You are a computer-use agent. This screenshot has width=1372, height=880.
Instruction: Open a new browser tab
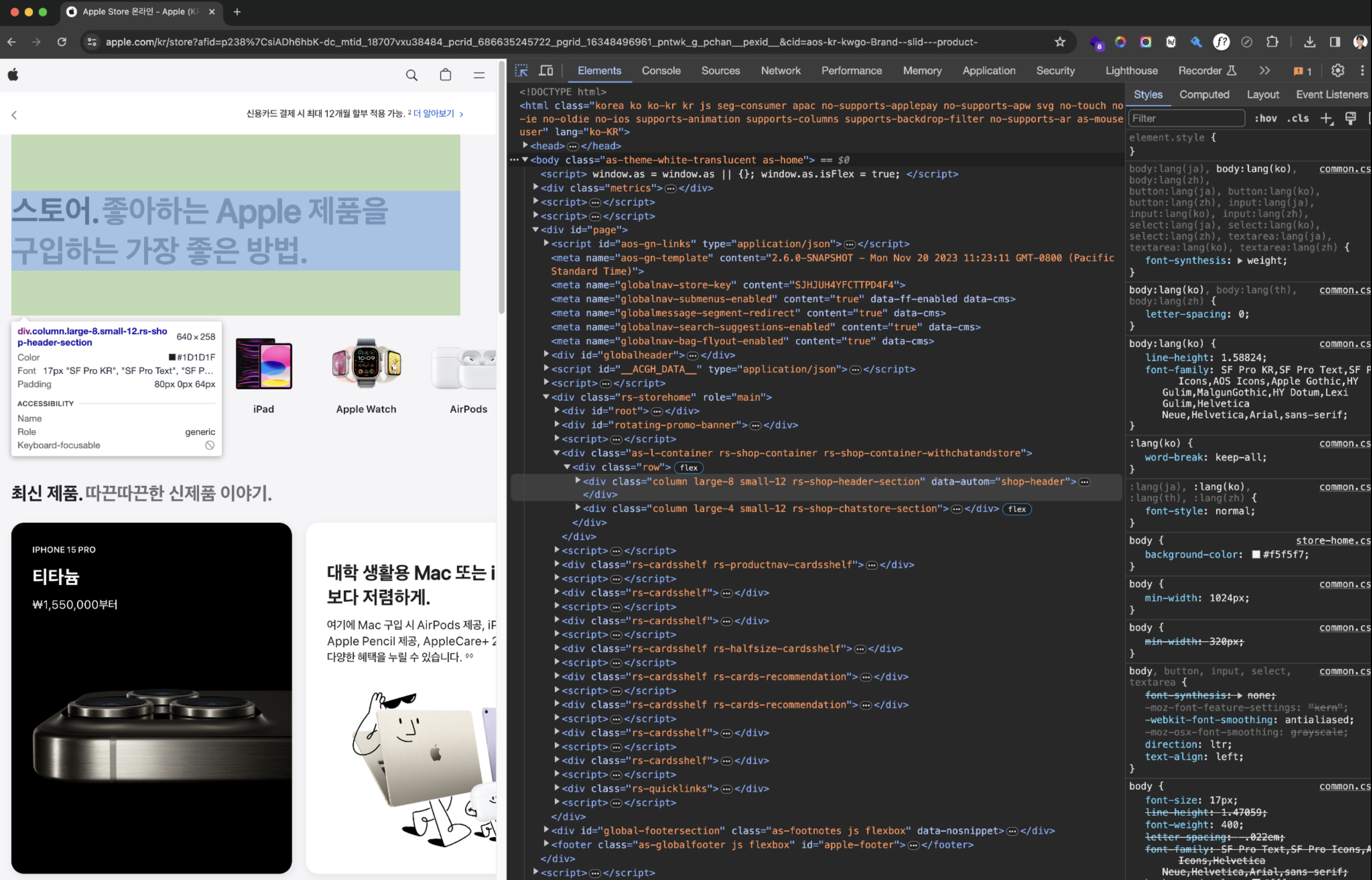click(x=237, y=11)
